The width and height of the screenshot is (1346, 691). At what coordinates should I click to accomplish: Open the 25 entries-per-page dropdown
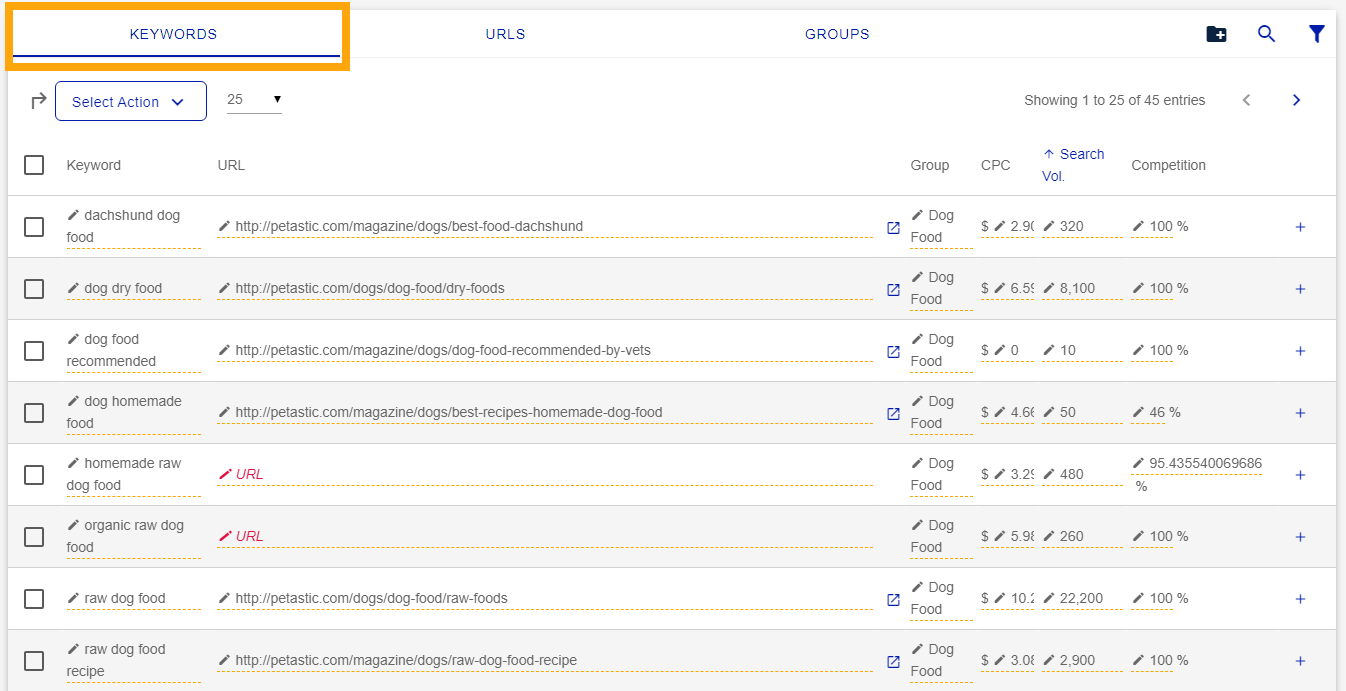coord(254,99)
